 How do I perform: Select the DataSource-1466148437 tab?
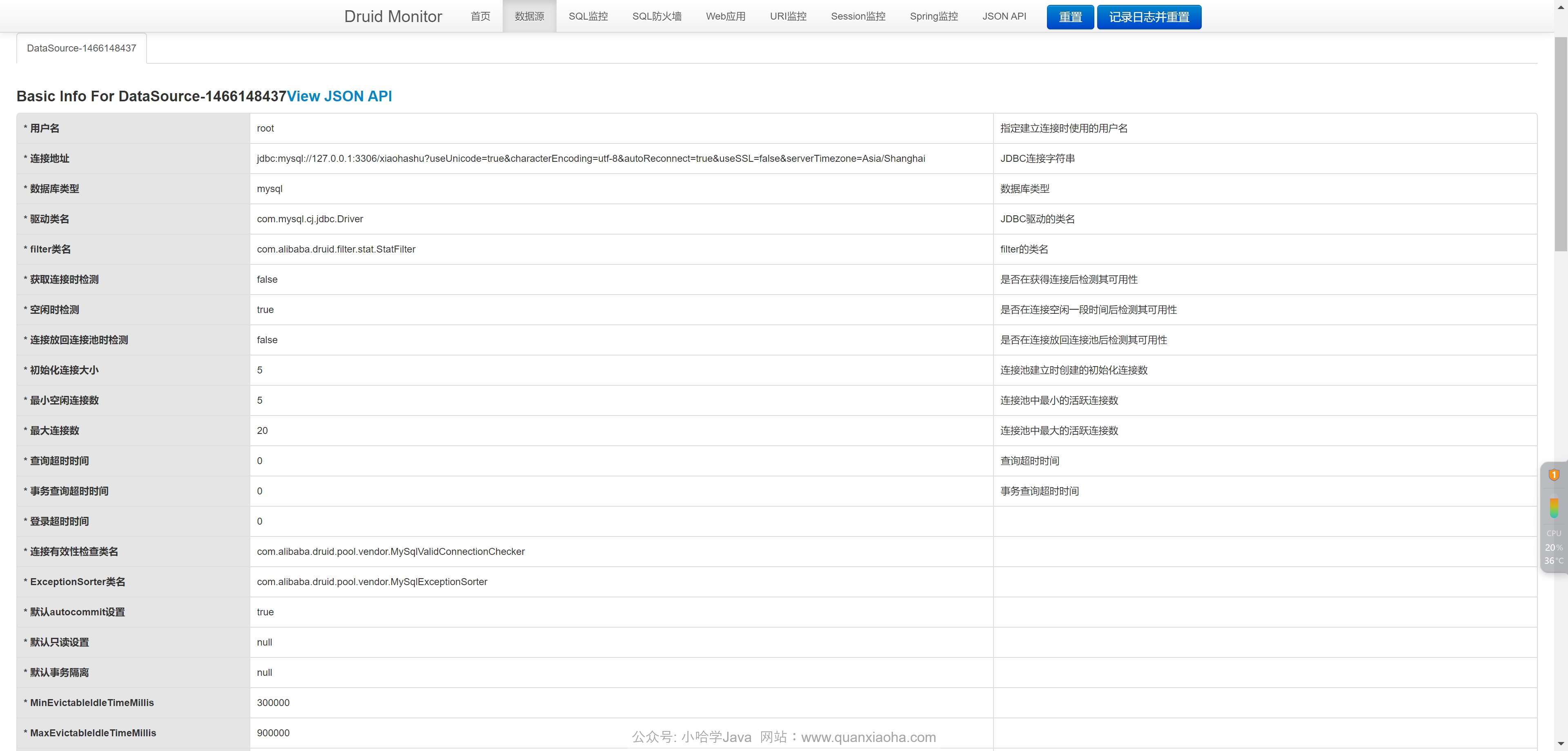point(82,48)
